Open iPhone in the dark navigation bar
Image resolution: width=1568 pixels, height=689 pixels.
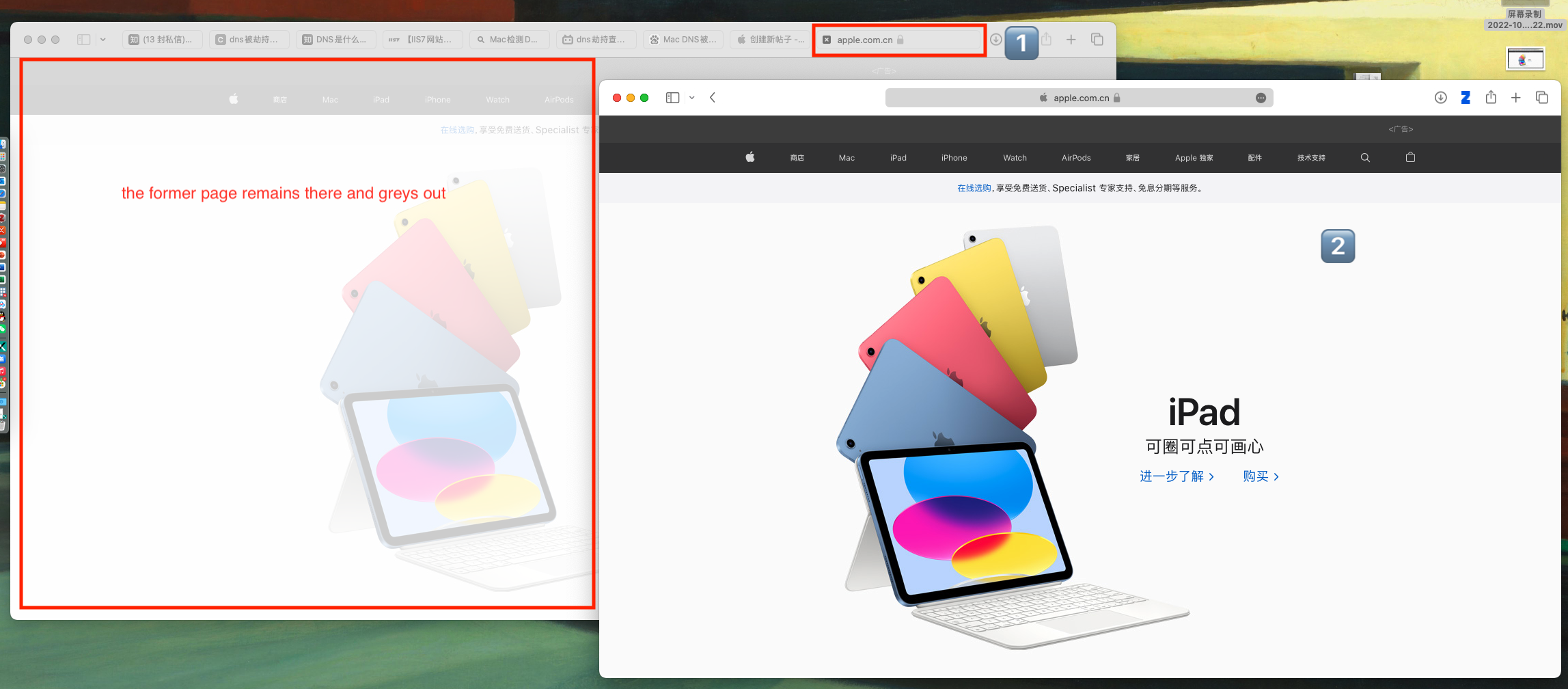click(x=954, y=158)
